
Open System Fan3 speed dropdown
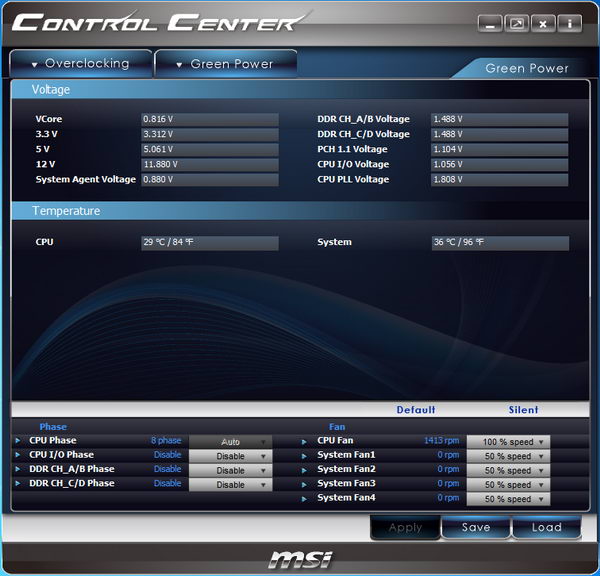pyautogui.click(x=508, y=485)
